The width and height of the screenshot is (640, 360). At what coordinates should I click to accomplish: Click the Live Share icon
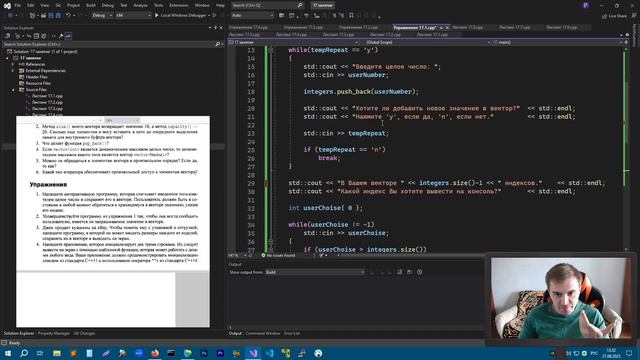point(604,16)
